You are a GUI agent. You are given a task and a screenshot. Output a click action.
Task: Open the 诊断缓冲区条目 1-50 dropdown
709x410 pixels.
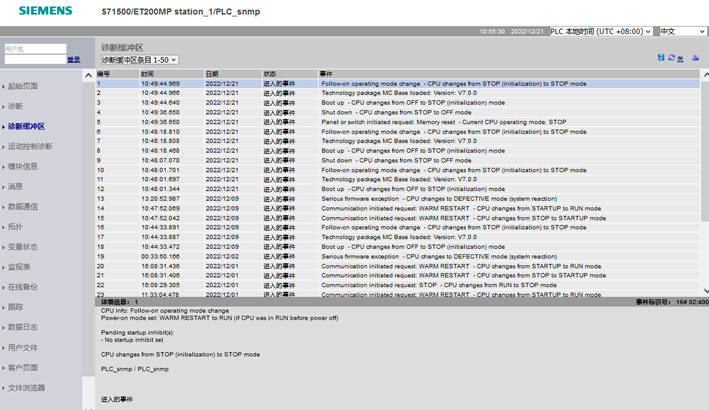(x=139, y=60)
